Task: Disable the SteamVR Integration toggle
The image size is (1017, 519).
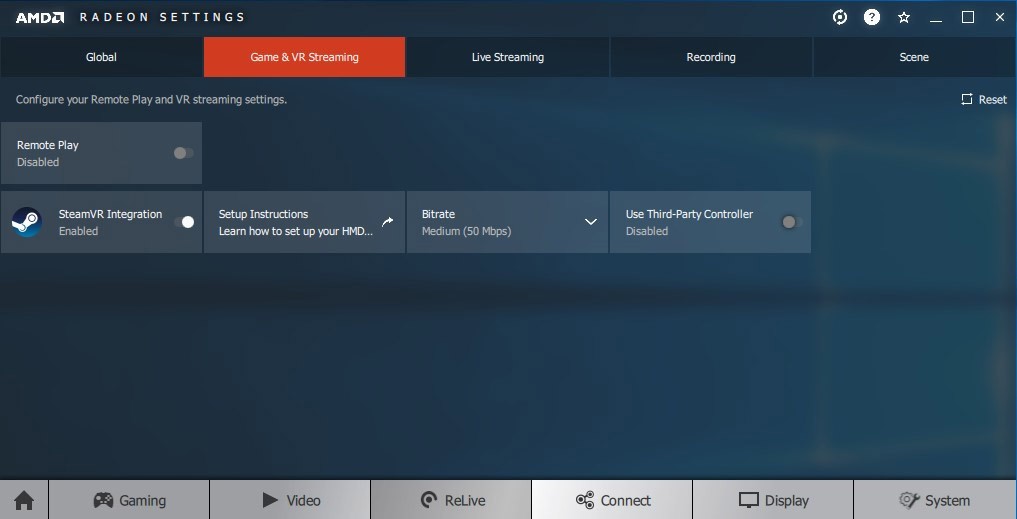Action: tap(184, 222)
